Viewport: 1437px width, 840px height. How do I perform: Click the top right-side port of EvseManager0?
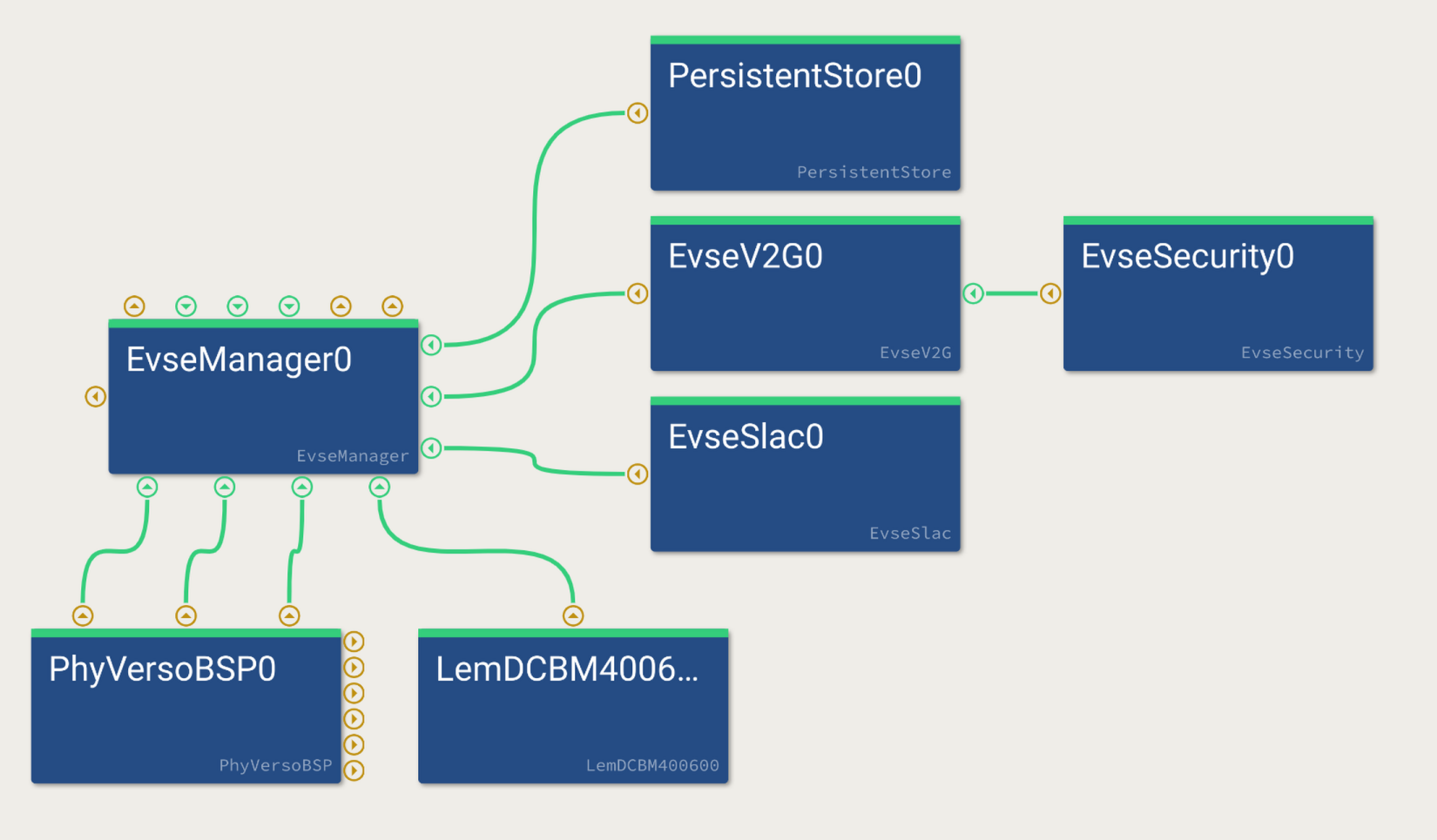click(431, 345)
